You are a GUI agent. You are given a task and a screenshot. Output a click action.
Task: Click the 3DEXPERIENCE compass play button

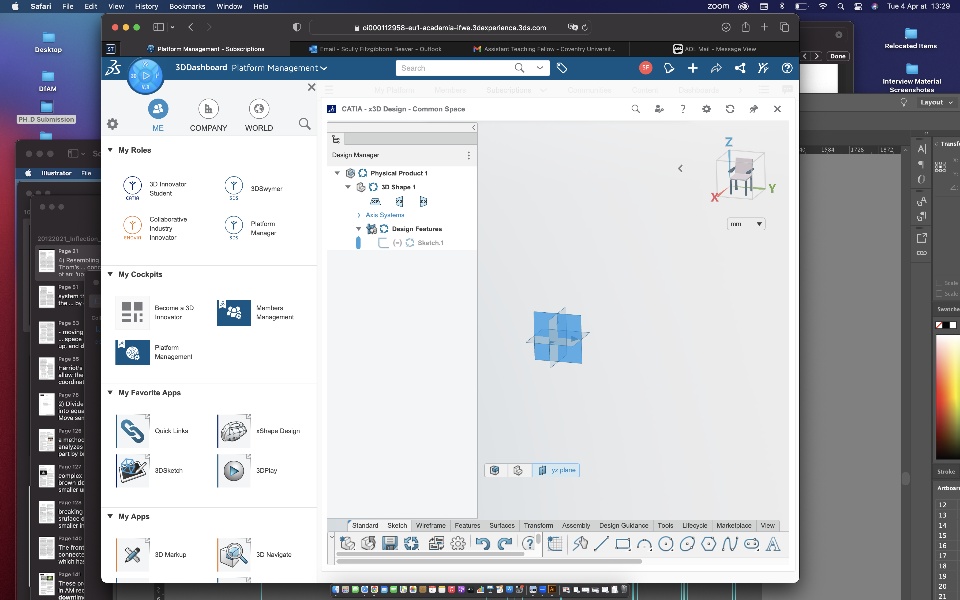146,76
